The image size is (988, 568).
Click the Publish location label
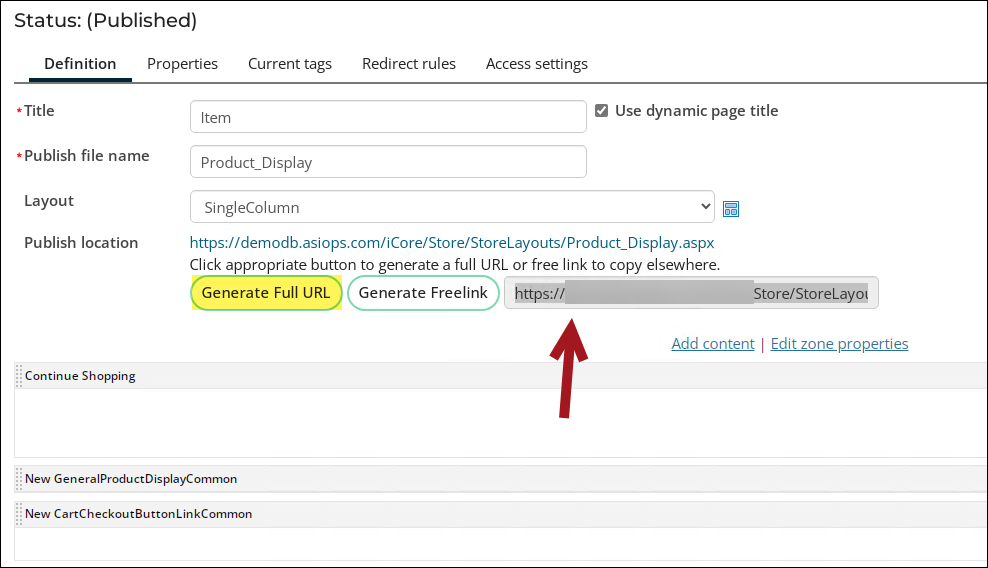(81, 243)
